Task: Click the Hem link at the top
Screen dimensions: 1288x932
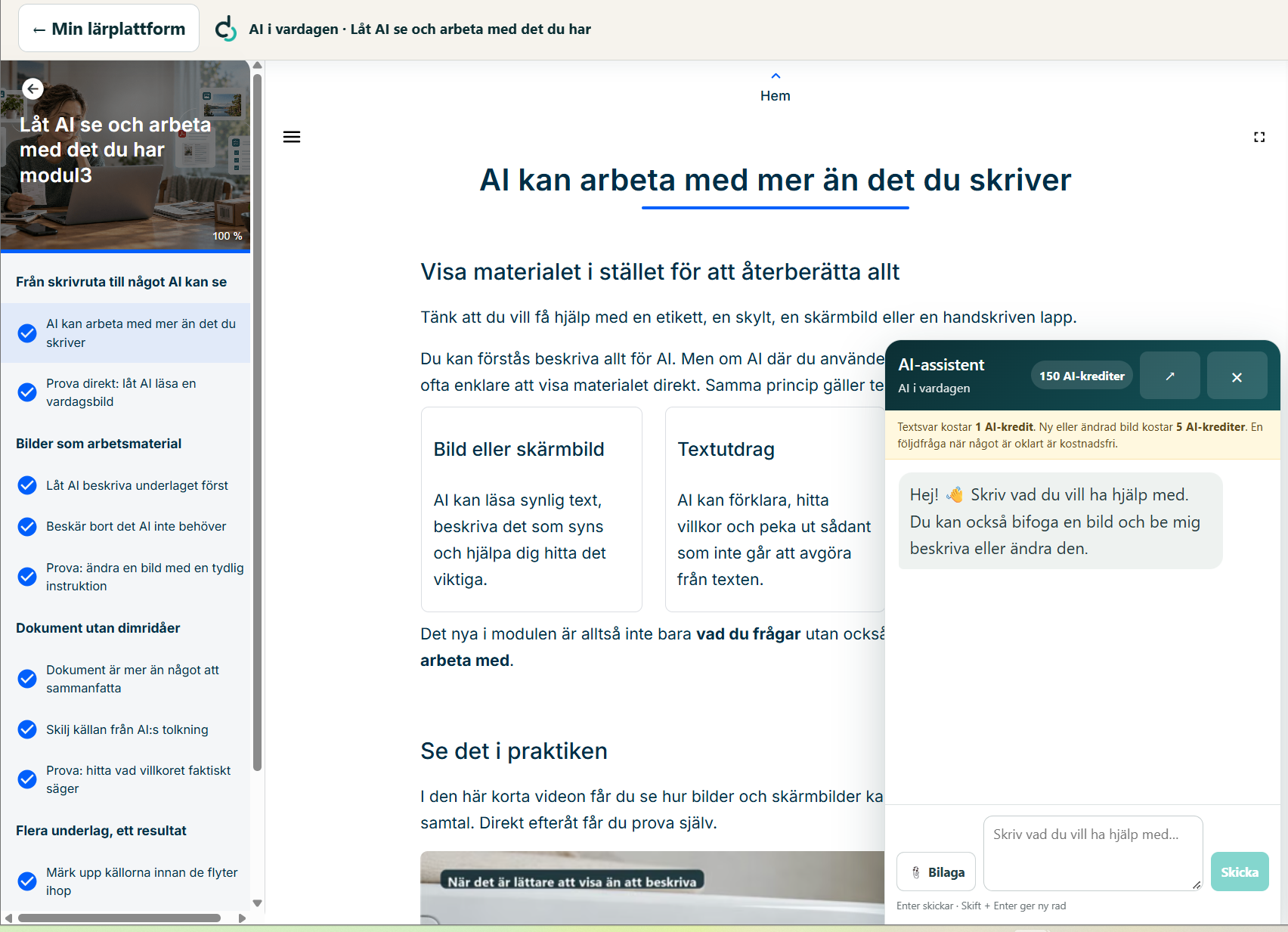Action: (776, 96)
